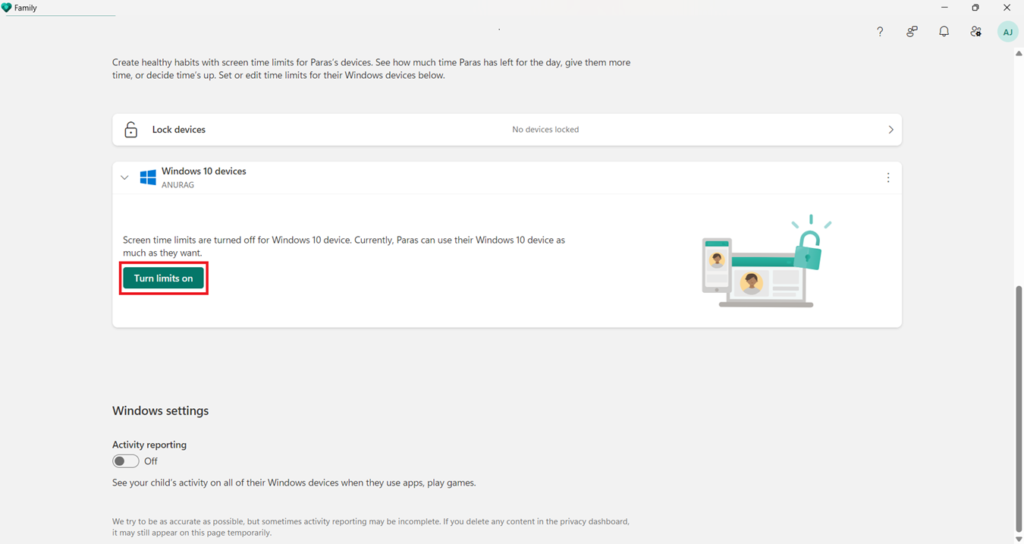Image resolution: width=1024 pixels, height=544 pixels.
Task: Open the three-dot menu for Windows 10 devices
Action: [888, 178]
